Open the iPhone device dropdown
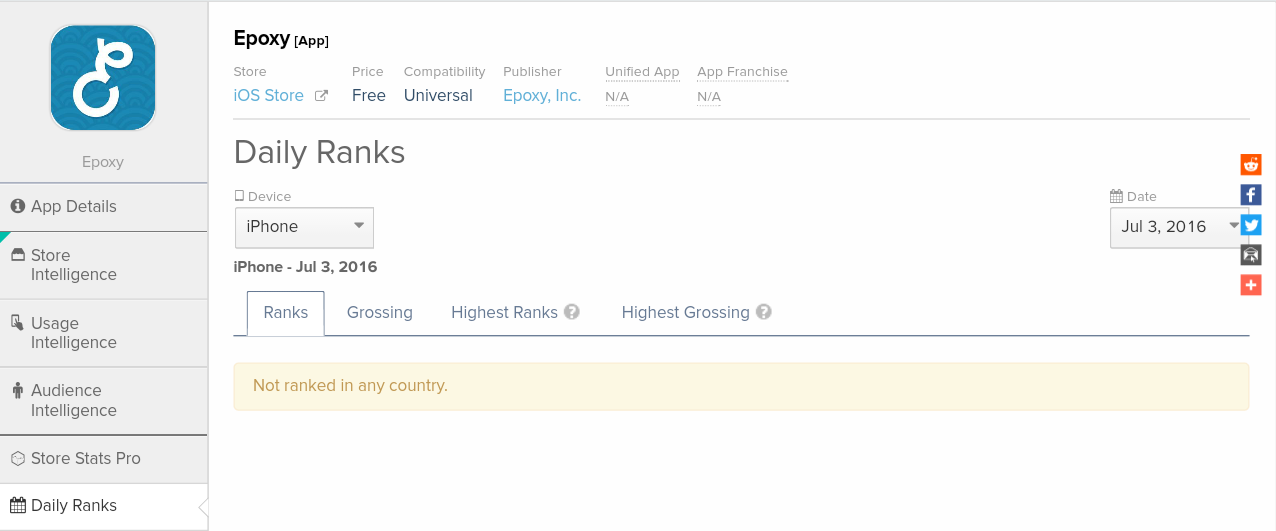The image size is (1276, 531). (304, 227)
